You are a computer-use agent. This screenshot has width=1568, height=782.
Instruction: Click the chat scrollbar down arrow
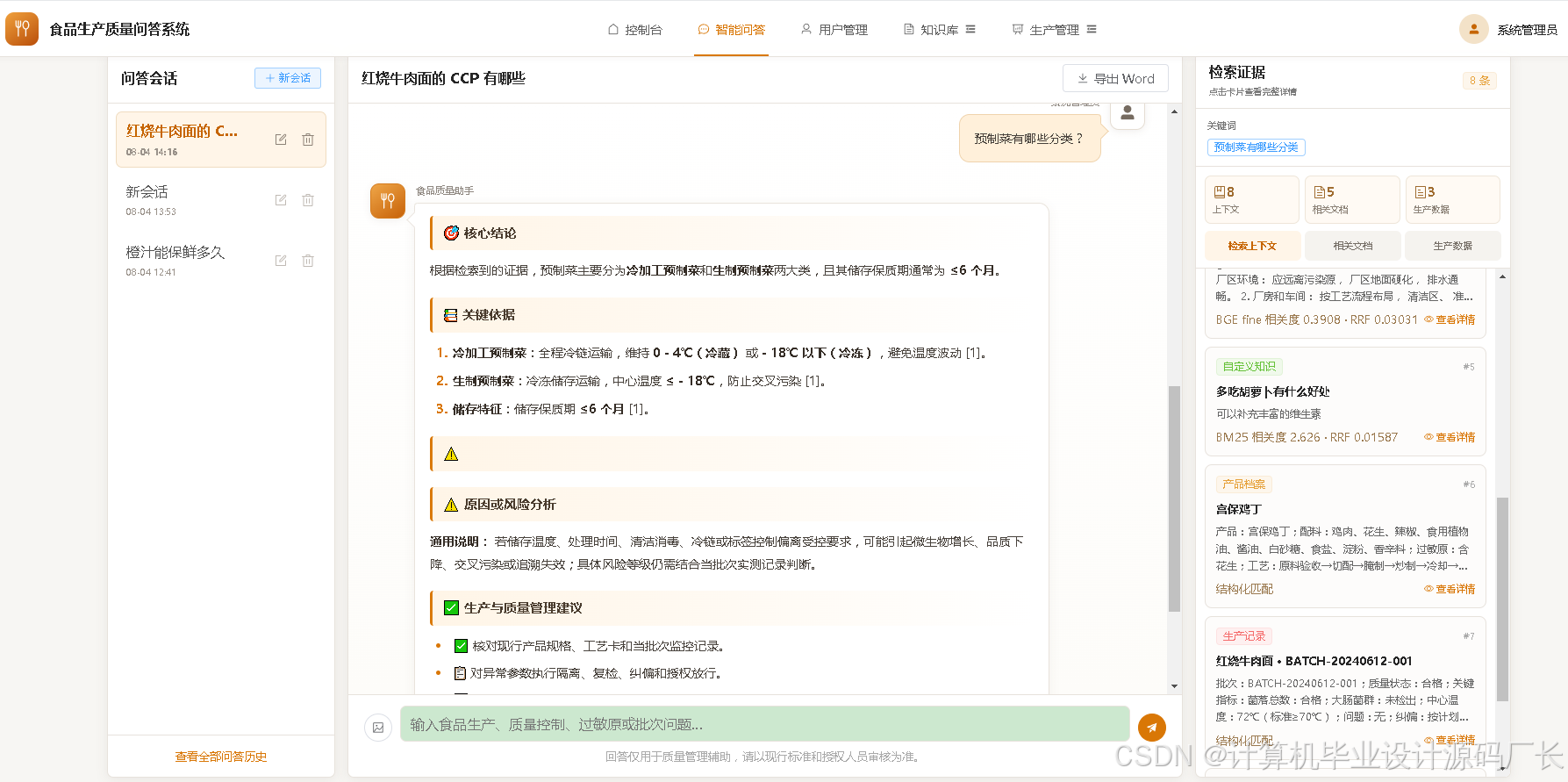[x=1174, y=686]
